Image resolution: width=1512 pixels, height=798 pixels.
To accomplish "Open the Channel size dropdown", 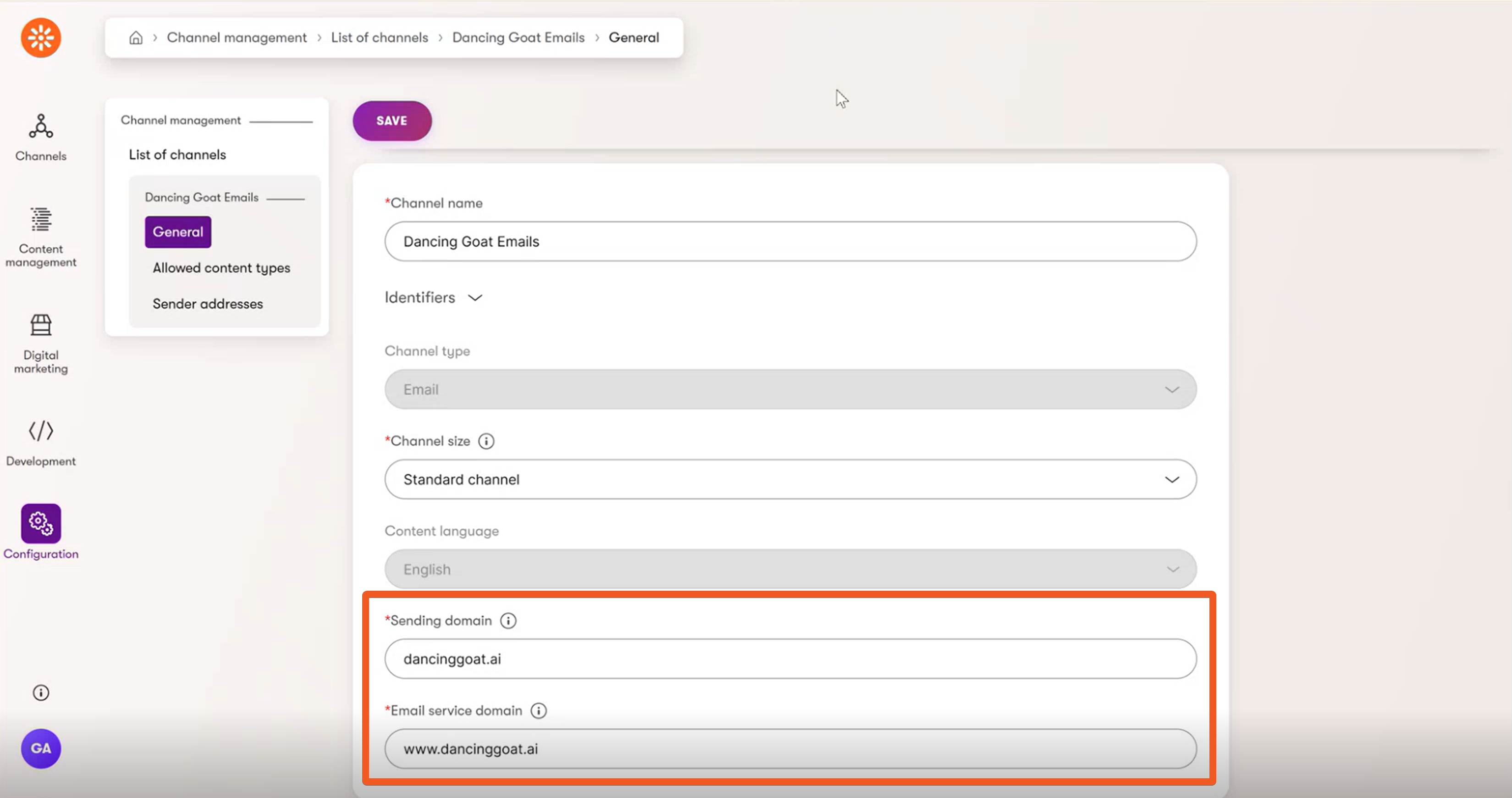I will [x=790, y=479].
